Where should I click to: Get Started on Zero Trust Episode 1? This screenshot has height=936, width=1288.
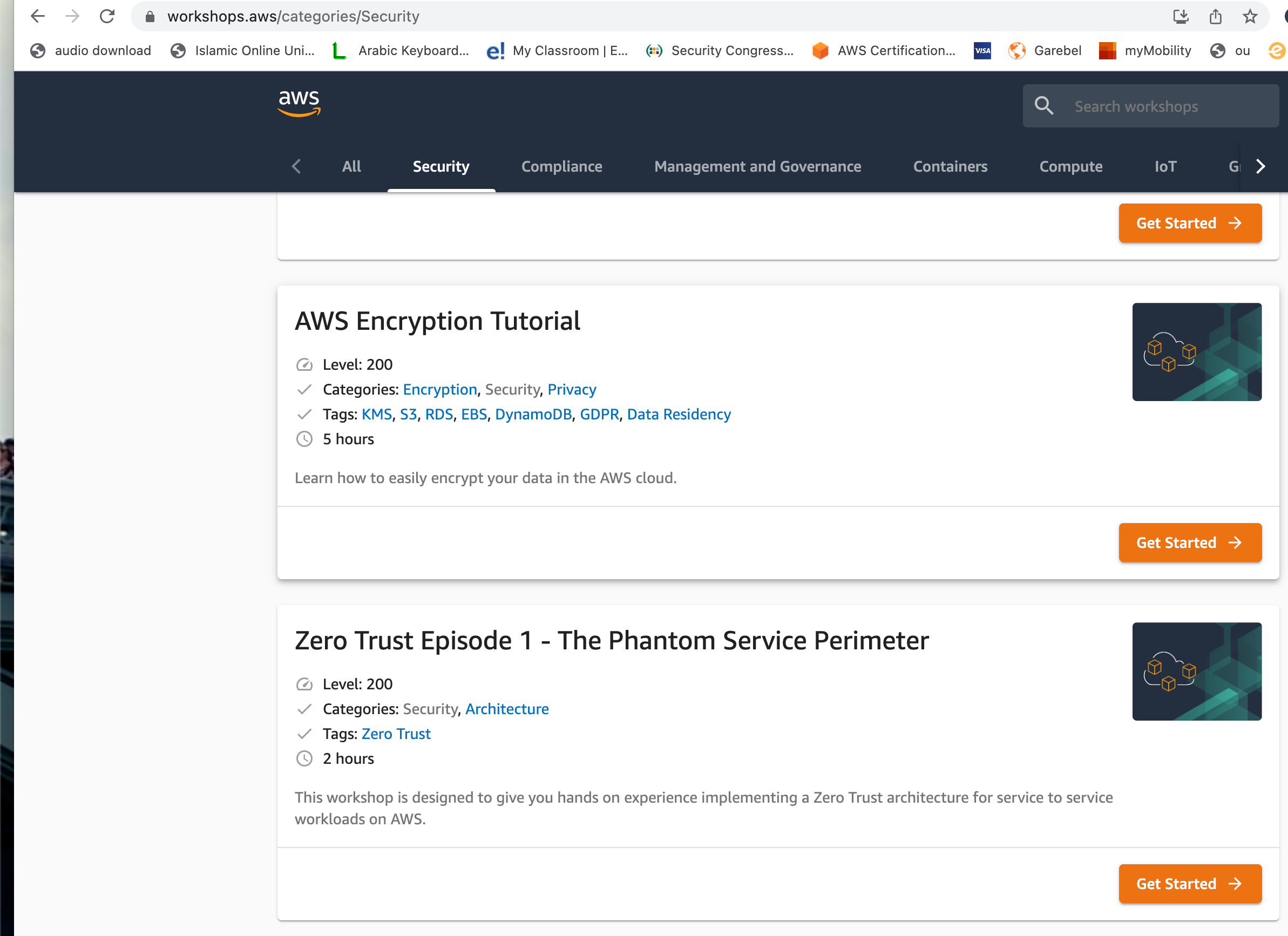point(1189,883)
